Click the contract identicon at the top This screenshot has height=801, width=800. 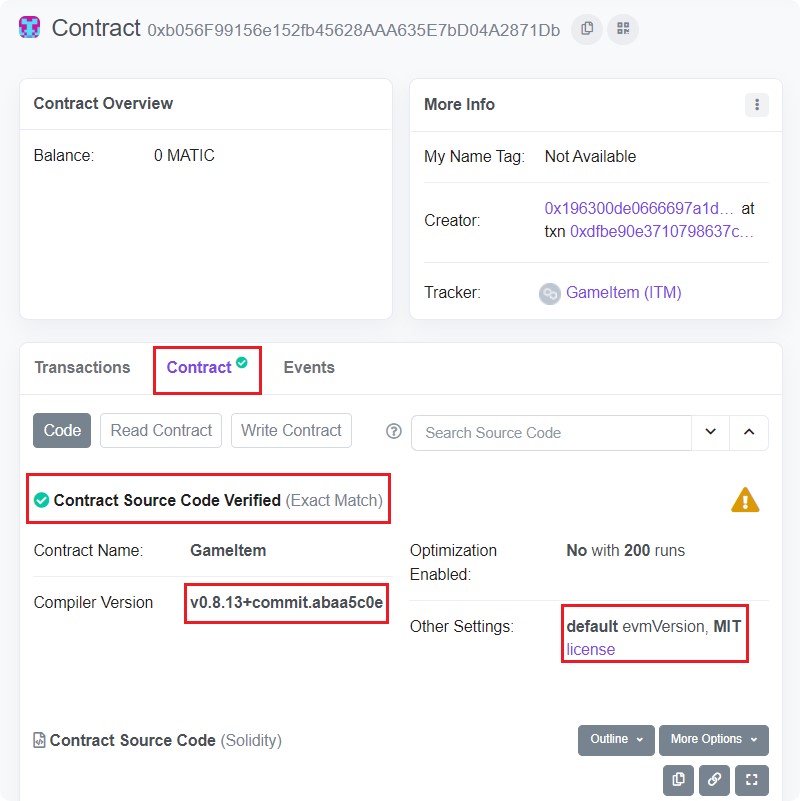click(x=30, y=28)
